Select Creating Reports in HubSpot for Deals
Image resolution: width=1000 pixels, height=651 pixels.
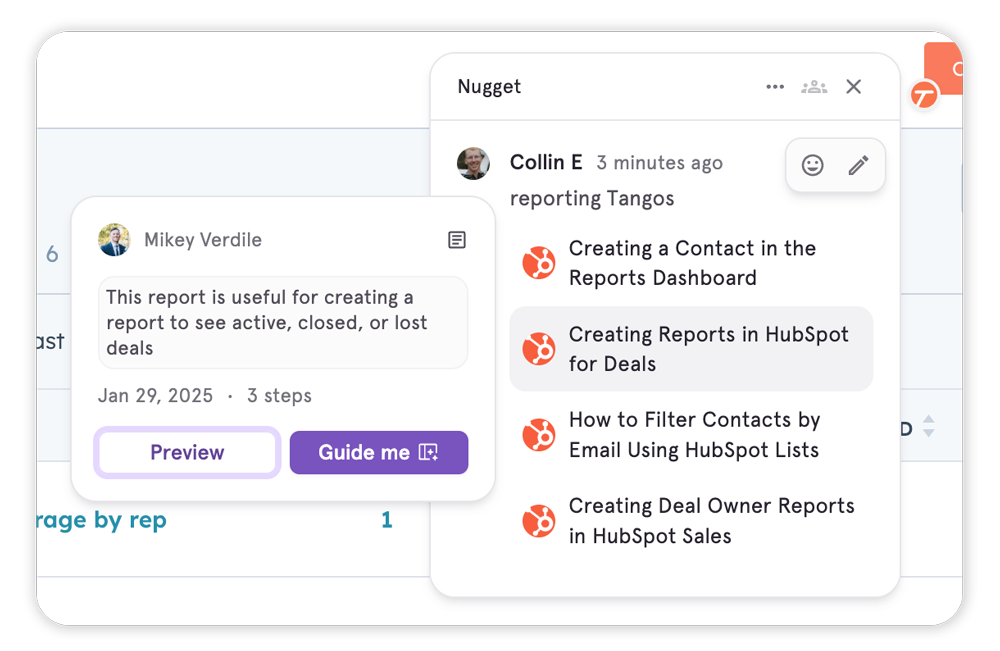pos(708,349)
